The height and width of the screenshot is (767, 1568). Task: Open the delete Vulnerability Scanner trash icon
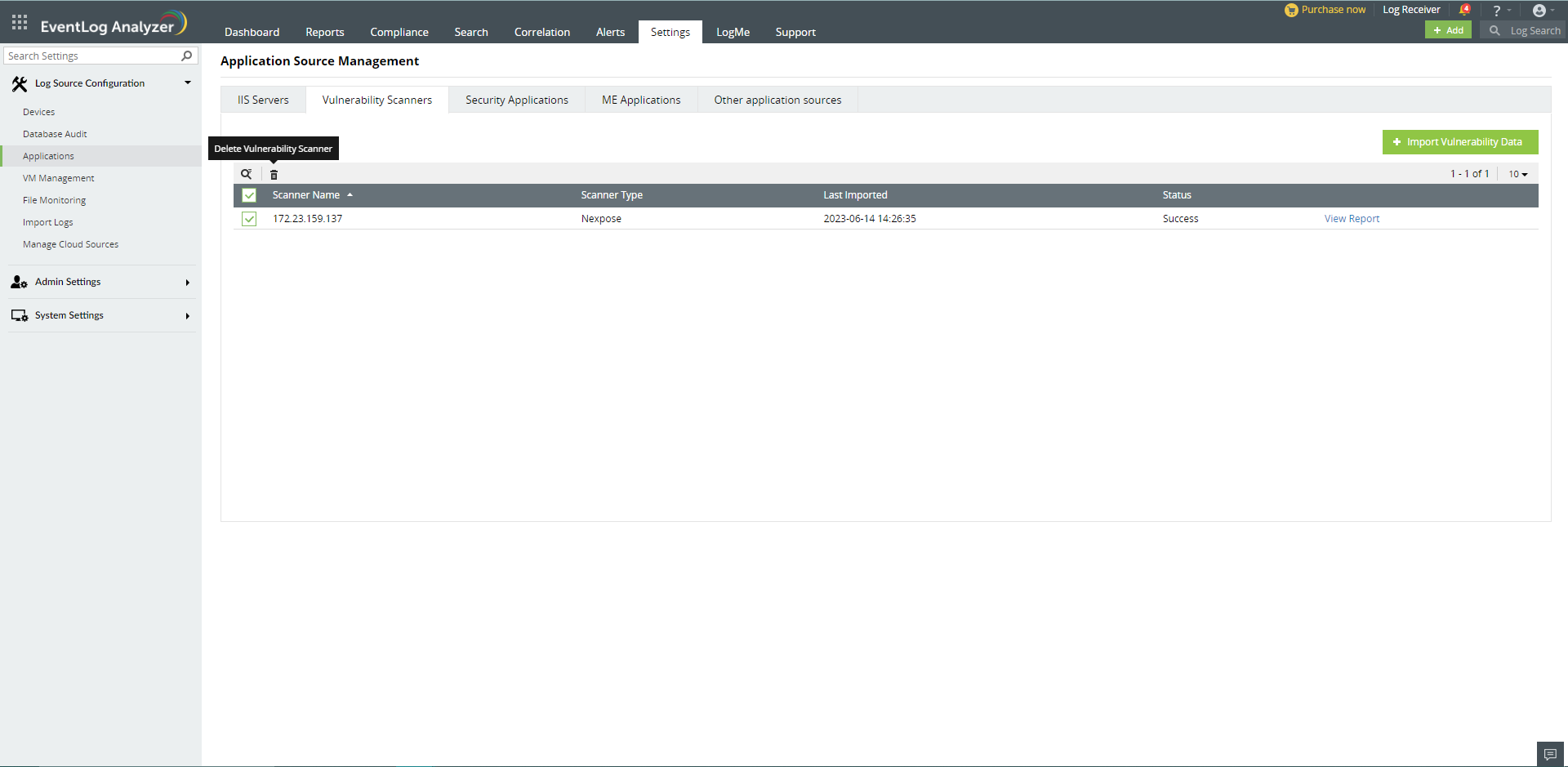click(274, 173)
